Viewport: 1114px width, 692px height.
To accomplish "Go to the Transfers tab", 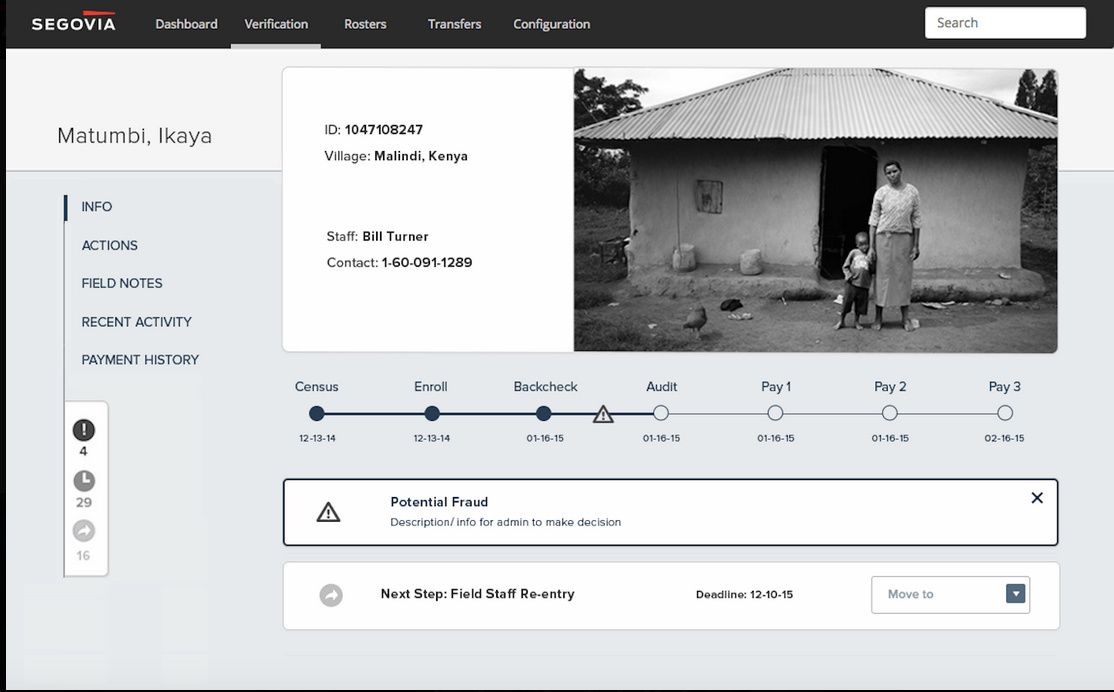I will [x=454, y=24].
